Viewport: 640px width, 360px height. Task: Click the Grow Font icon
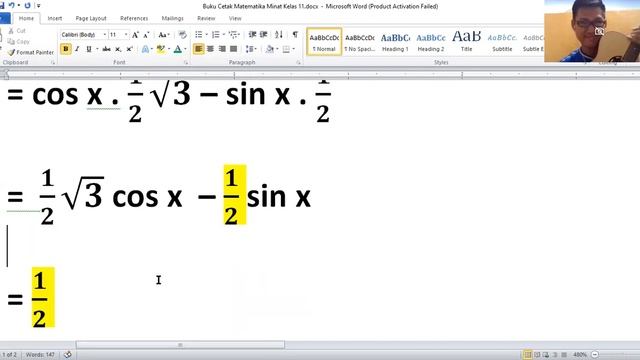pos(135,35)
